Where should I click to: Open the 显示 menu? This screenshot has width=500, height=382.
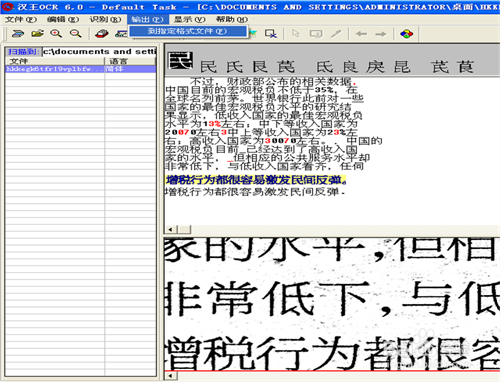tap(189, 19)
